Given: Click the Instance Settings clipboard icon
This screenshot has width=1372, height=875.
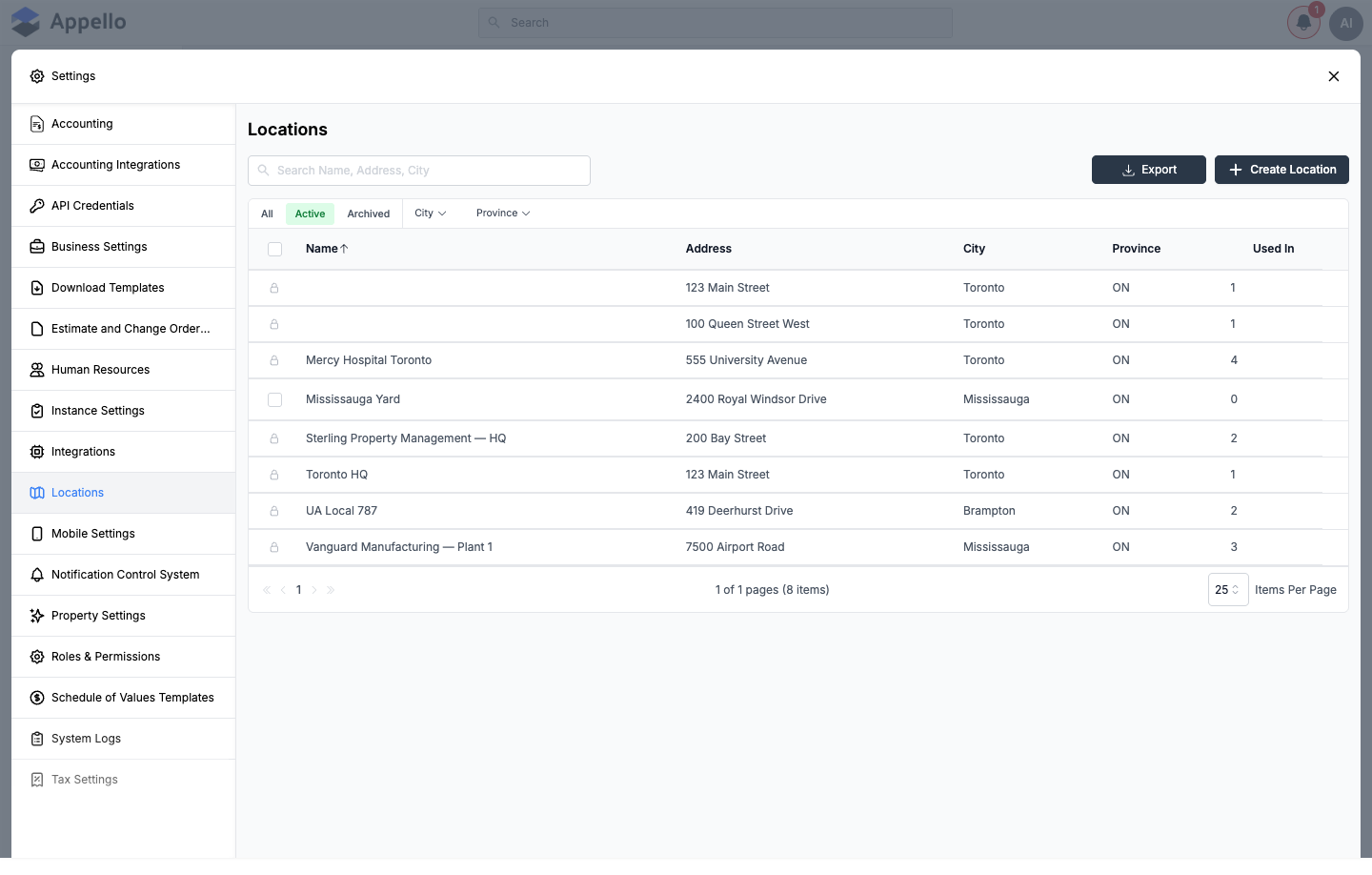Looking at the screenshot, I should point(37,411).
